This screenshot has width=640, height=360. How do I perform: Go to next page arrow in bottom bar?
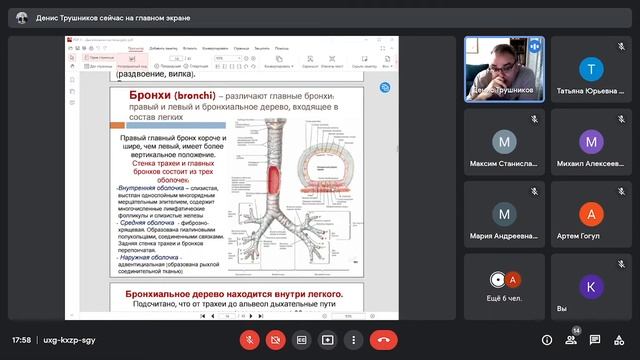click(x=251, y=316)
